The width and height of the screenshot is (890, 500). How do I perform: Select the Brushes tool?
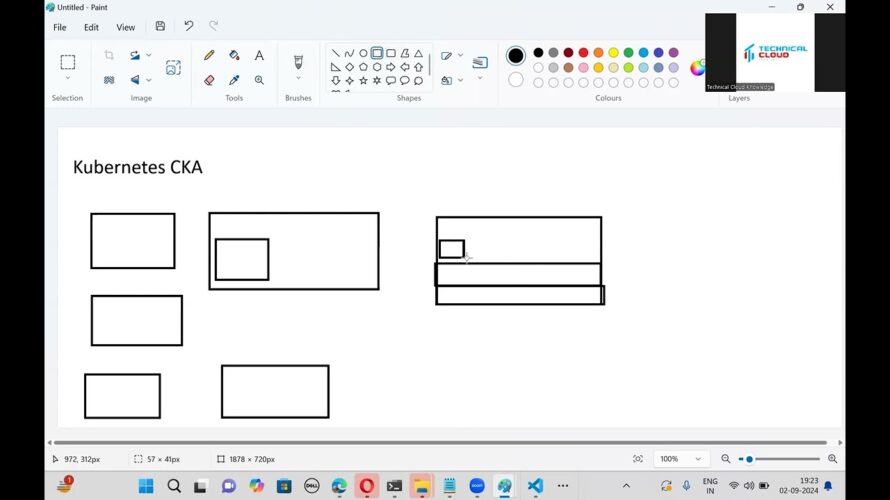[298, 61]
